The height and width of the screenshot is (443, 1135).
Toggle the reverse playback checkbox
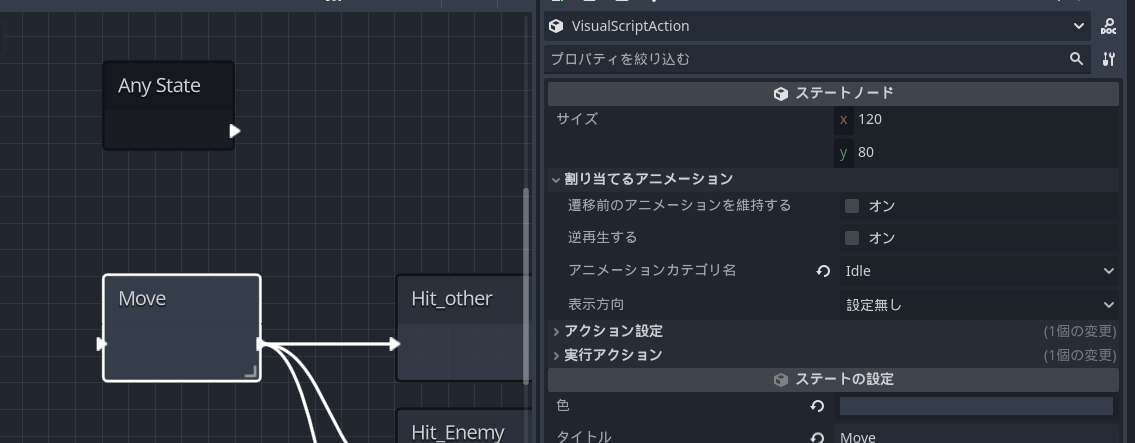pyautogui.click(x=852, y=238)
